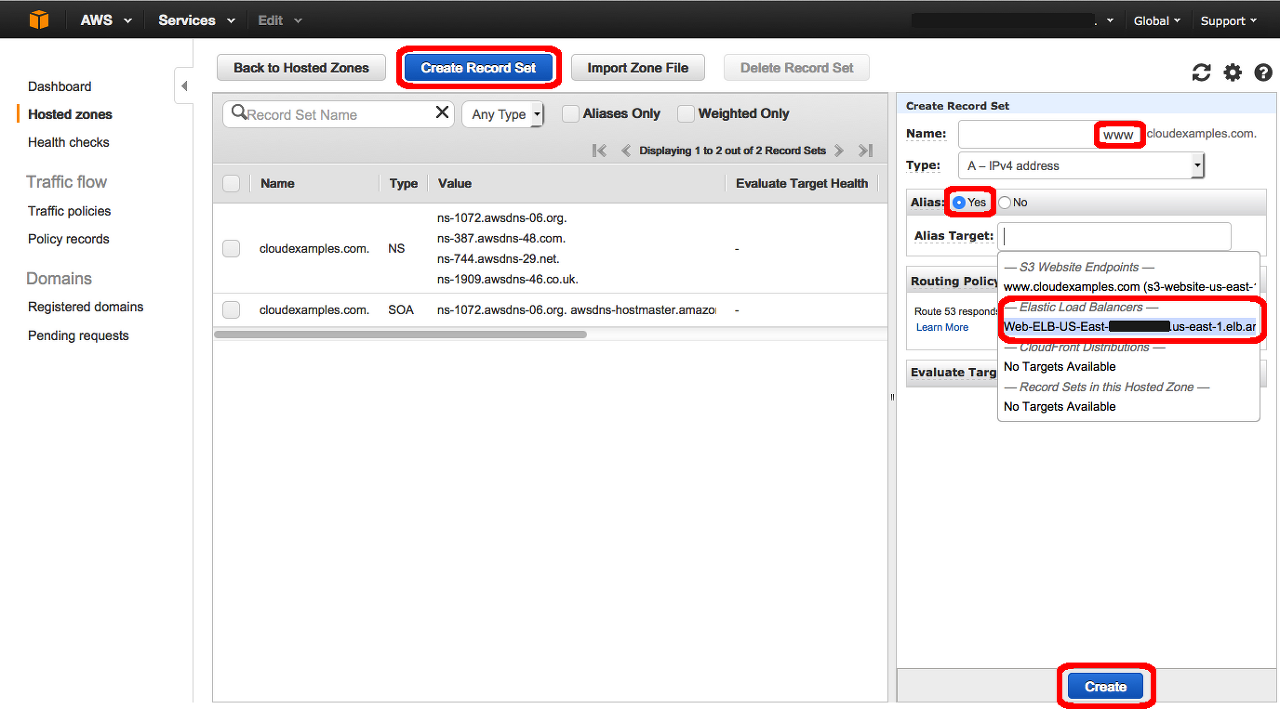1280x709 pixels.
Task: Collapse the left navigation pane arrow
Action: pos(184,86)
